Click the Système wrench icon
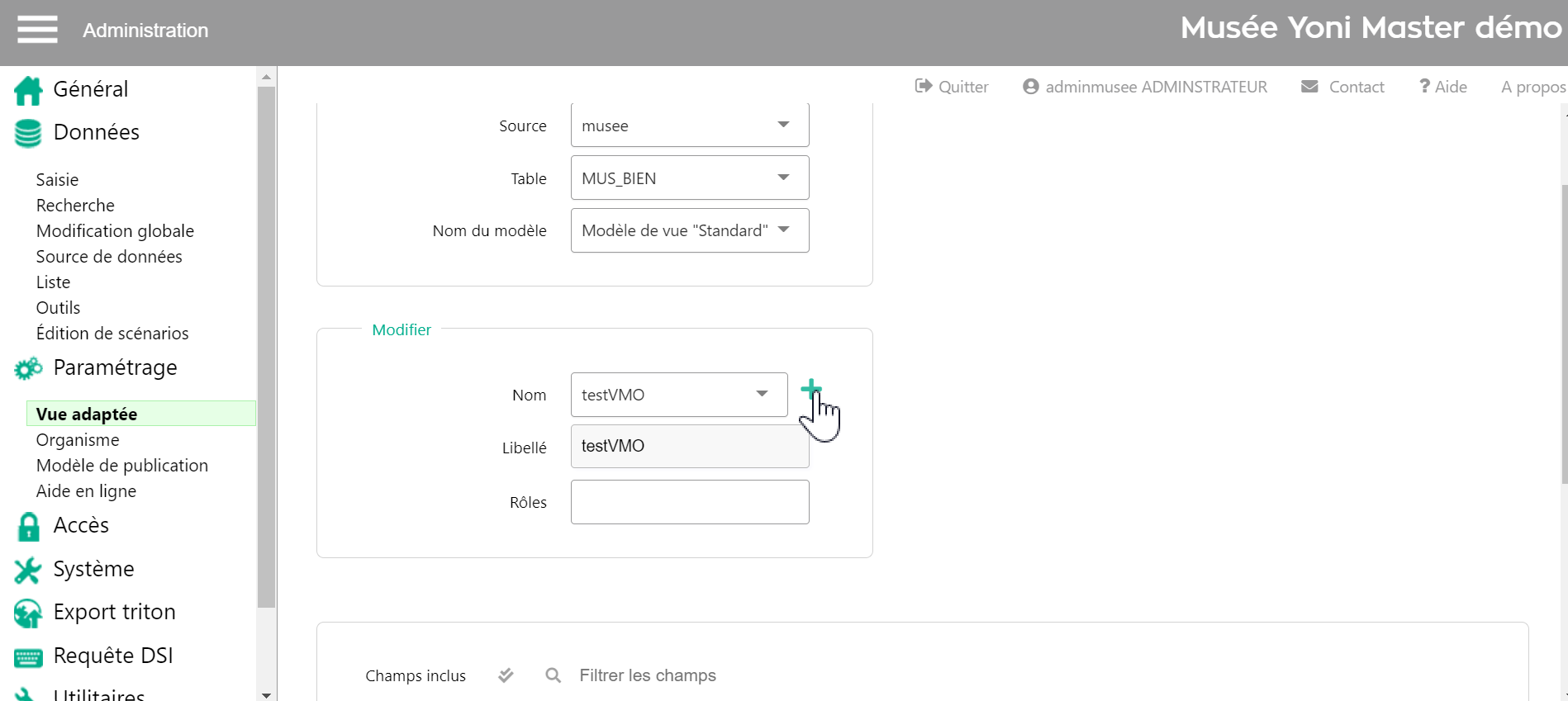The height and width of the screenshot is (701, 1568). 28,570
